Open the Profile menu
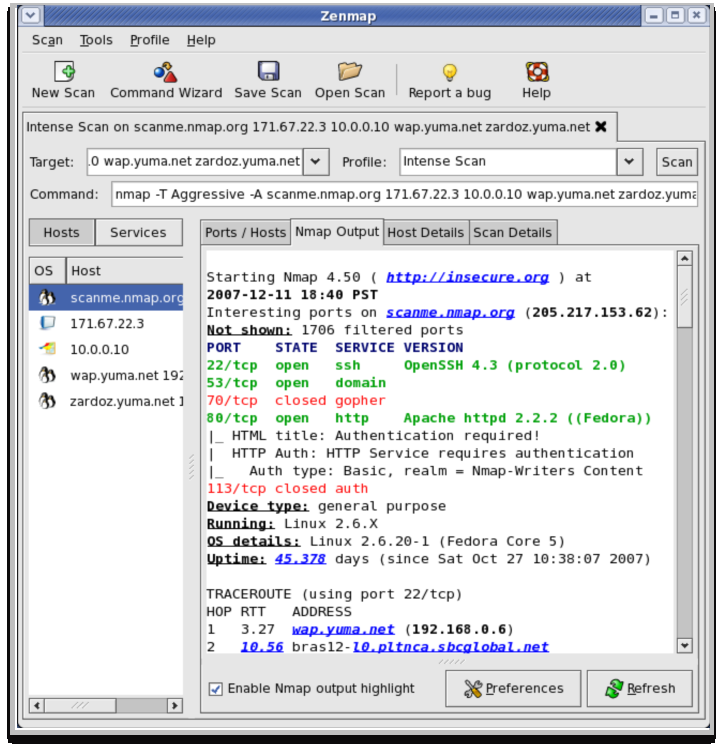The image size is (723, 751). (x=149, y=40)
